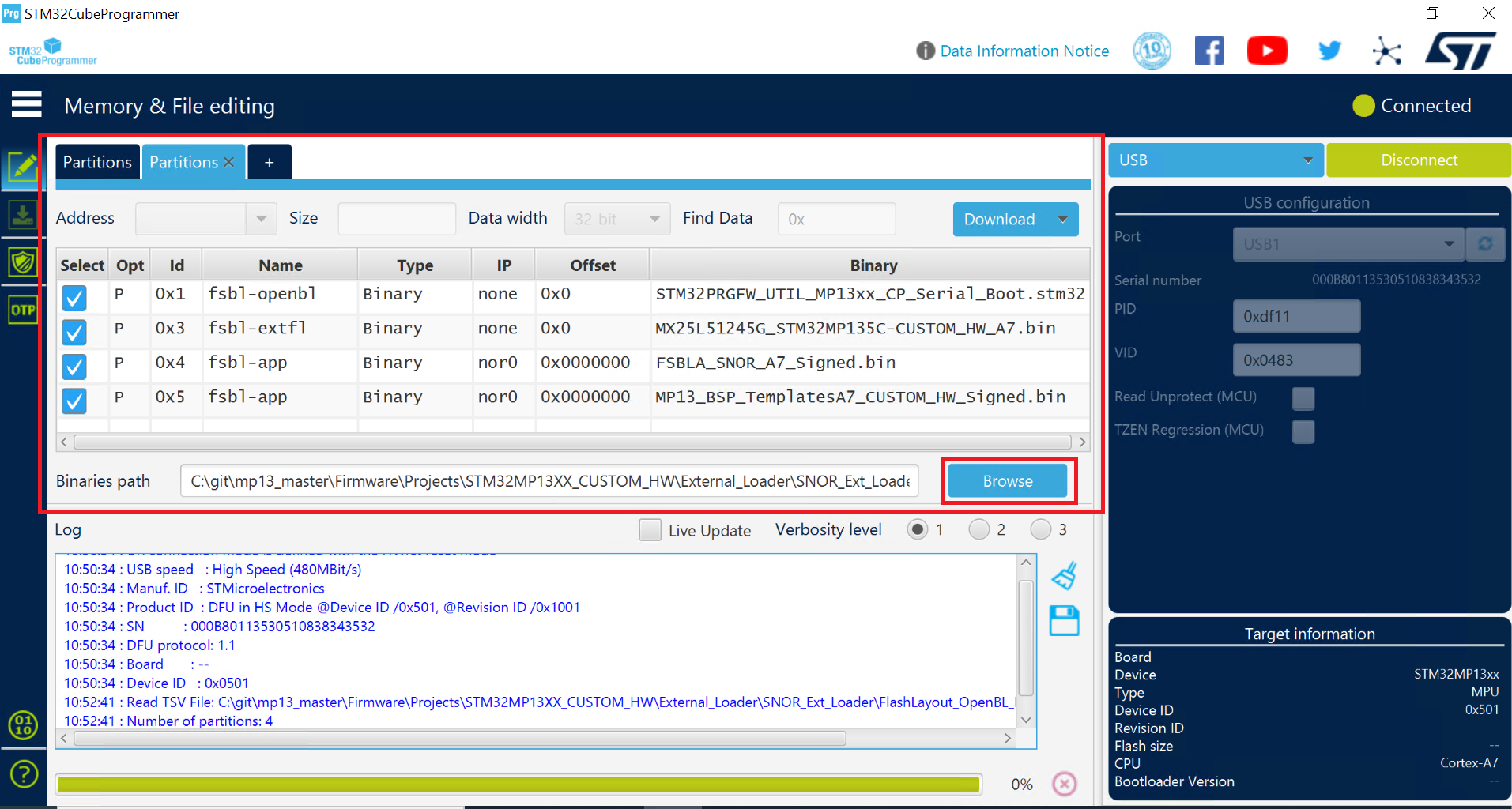
Task: Click the Number of partitions: 4 log line
Action: (168, 721)
